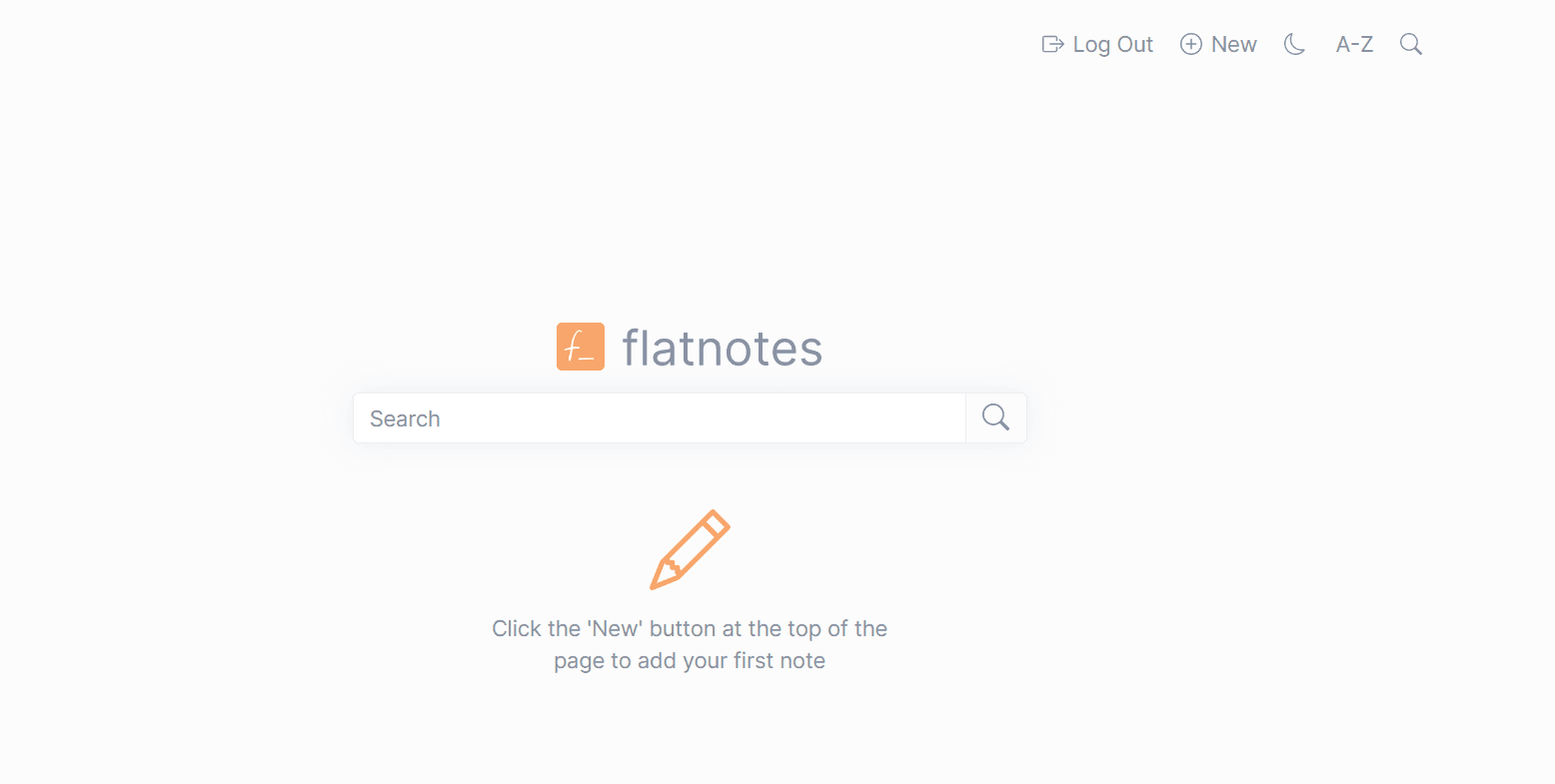
Task: Click the pencil illustration graphic
Action: [690, 548]
